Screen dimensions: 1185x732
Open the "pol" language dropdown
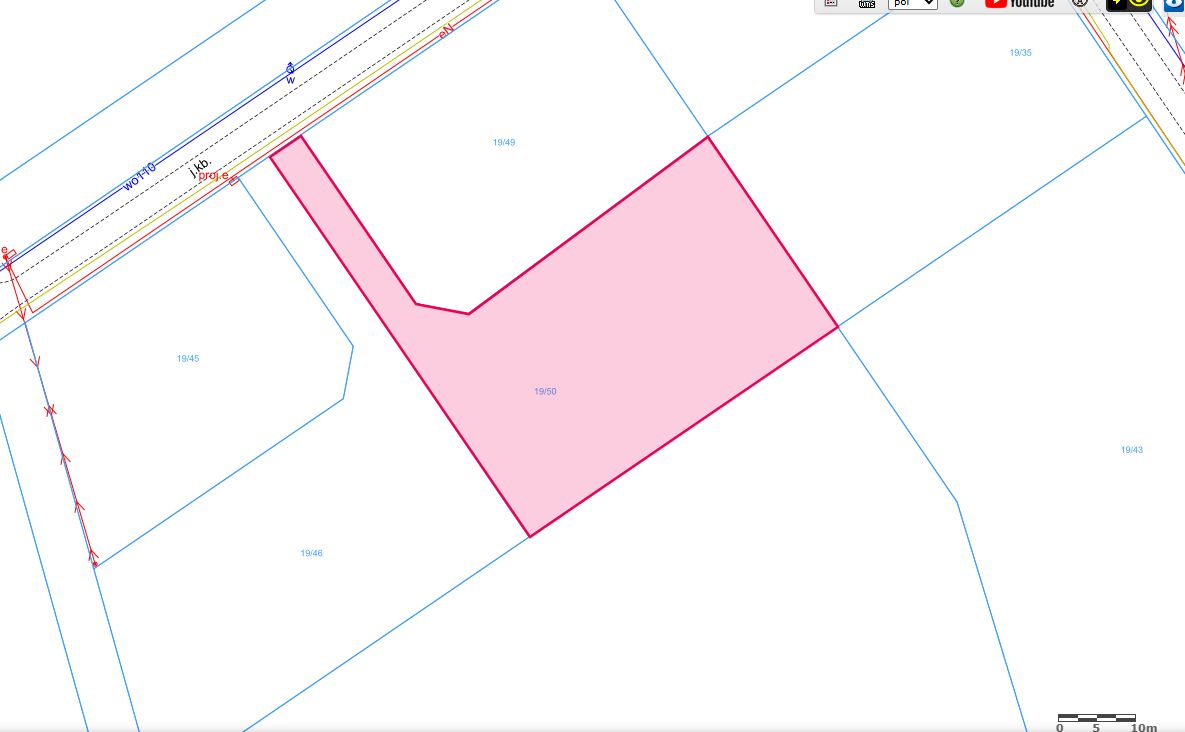[x=912, y=4]
